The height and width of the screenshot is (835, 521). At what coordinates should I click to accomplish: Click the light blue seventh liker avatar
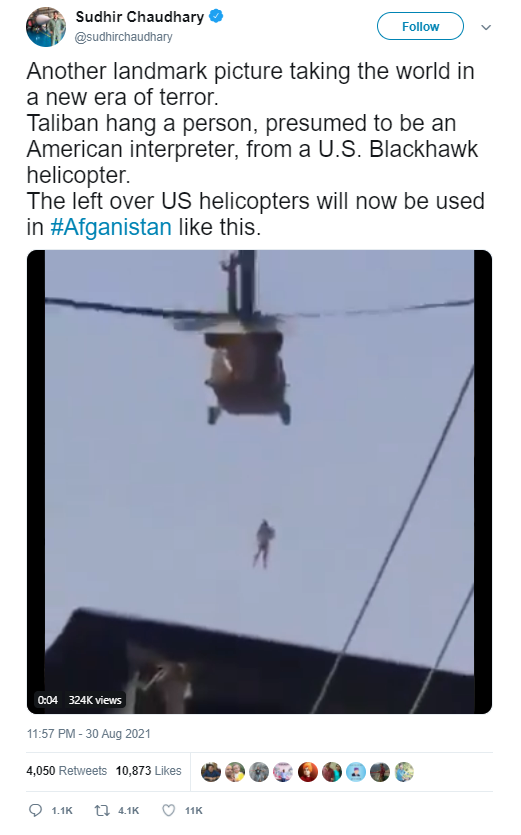point(356,772)
